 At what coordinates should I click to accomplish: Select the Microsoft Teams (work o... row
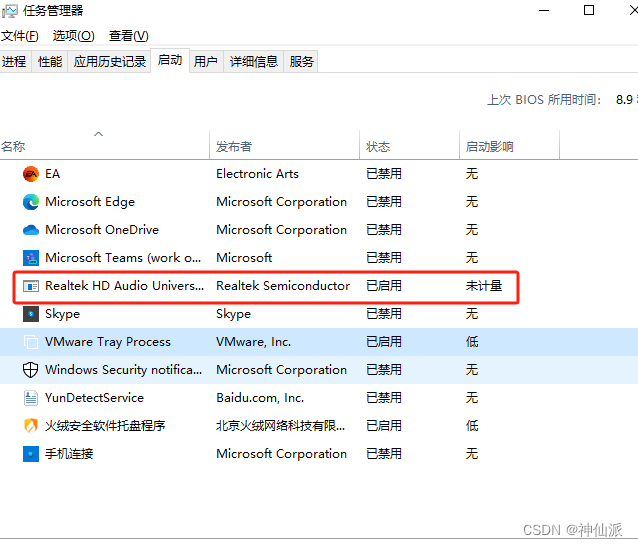(319, 258)
